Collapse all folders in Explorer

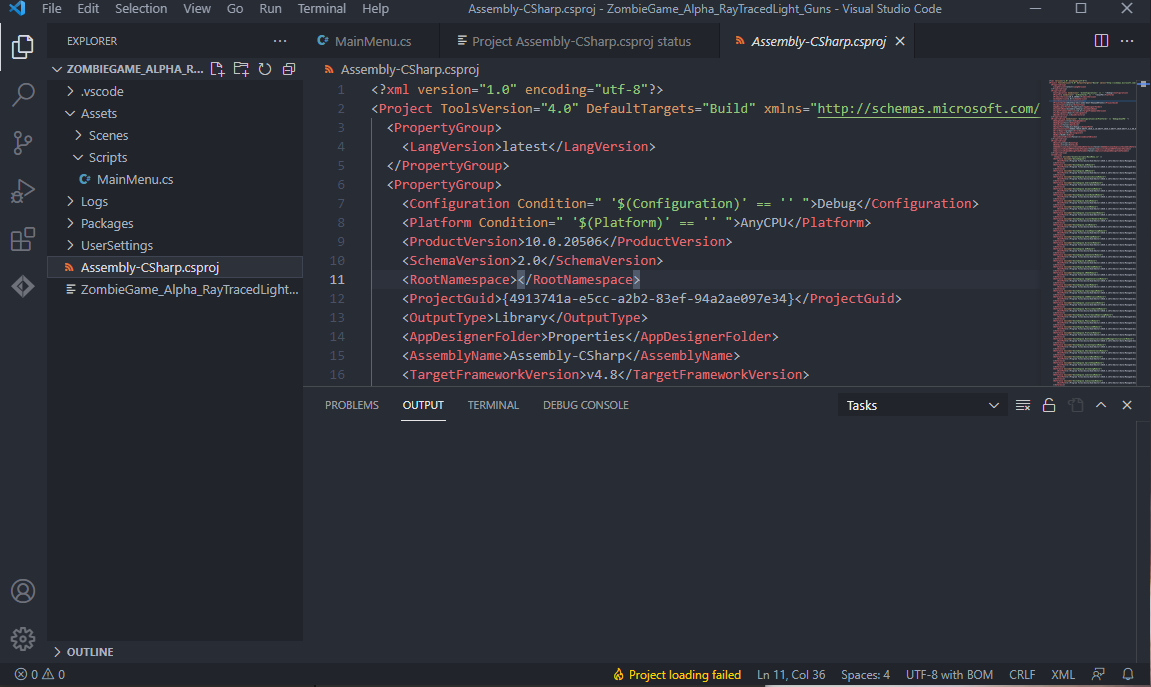coord(289,69)
